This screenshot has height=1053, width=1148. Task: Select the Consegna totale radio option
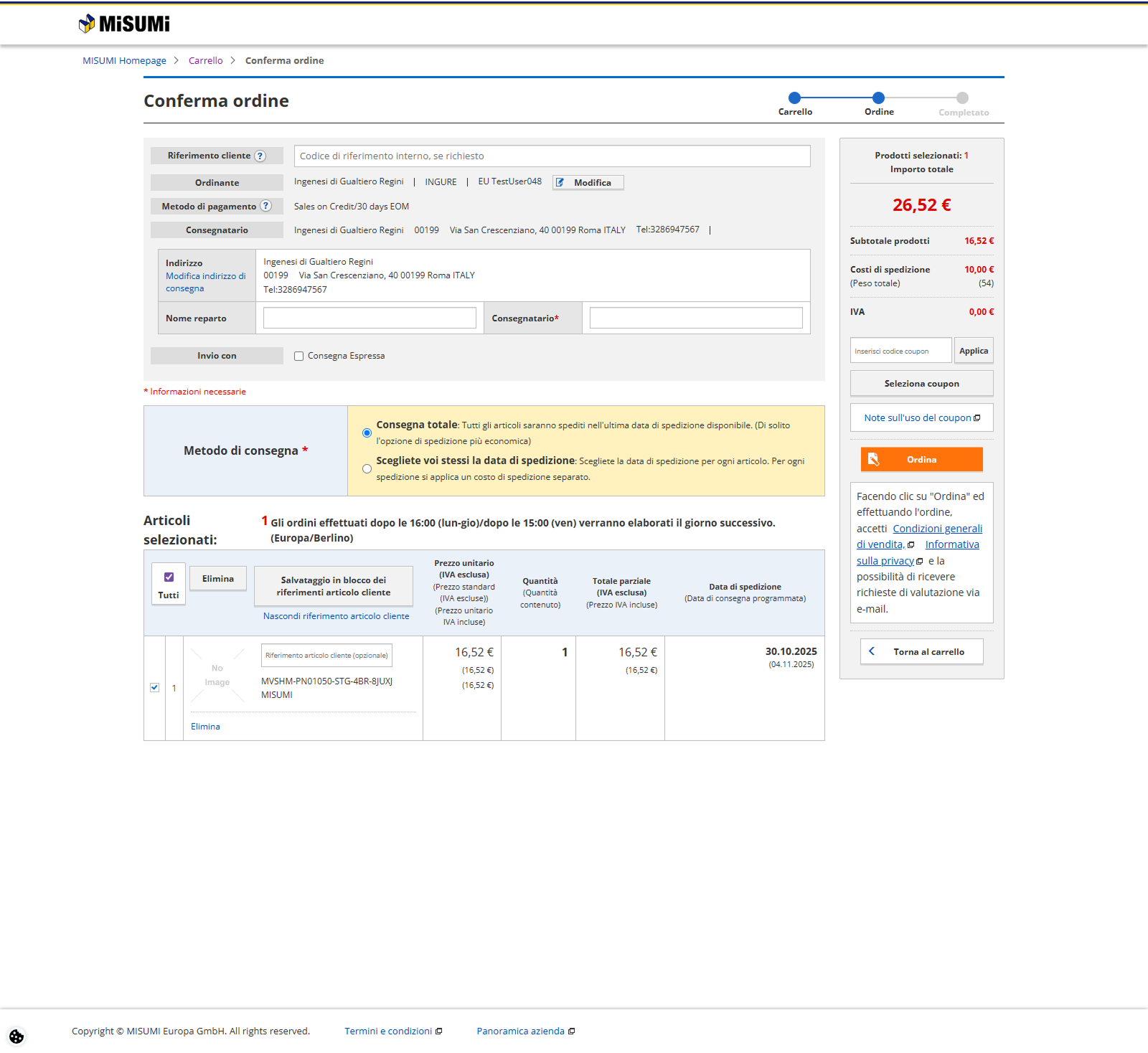coord(367,433)
